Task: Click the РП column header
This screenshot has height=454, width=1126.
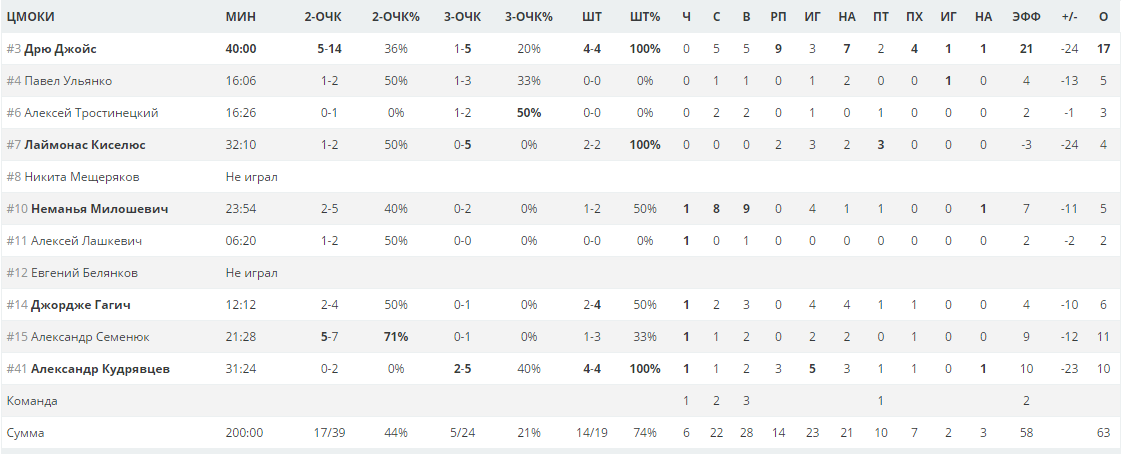Action: point(778,17)
